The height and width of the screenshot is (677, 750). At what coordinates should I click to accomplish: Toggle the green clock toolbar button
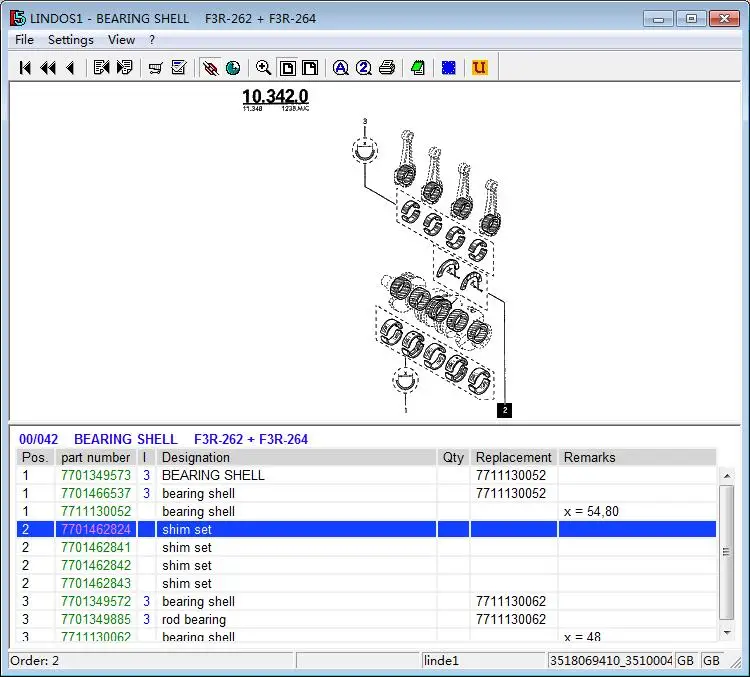(x=233, y=68)
